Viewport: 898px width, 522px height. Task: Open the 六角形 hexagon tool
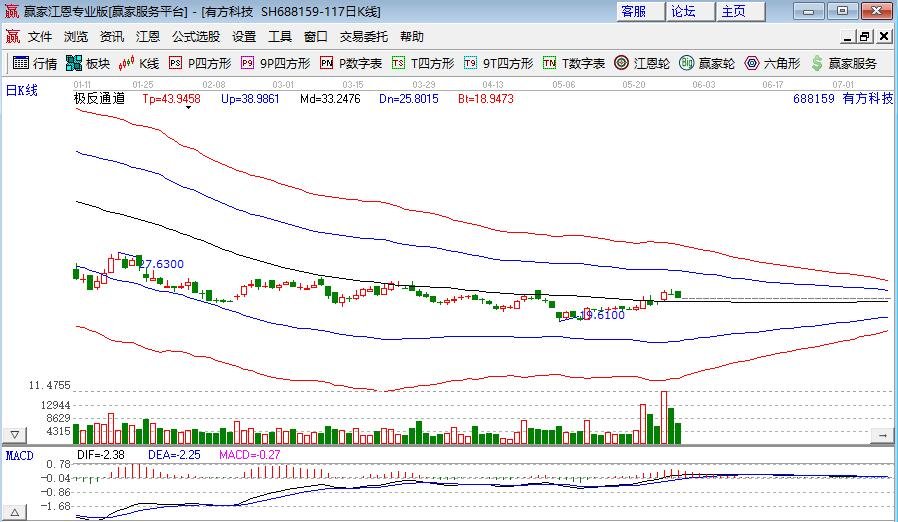[772, 63]
